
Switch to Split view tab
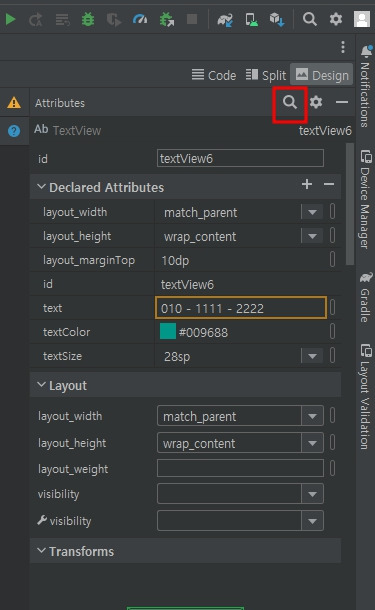click(x=266, y=75)
